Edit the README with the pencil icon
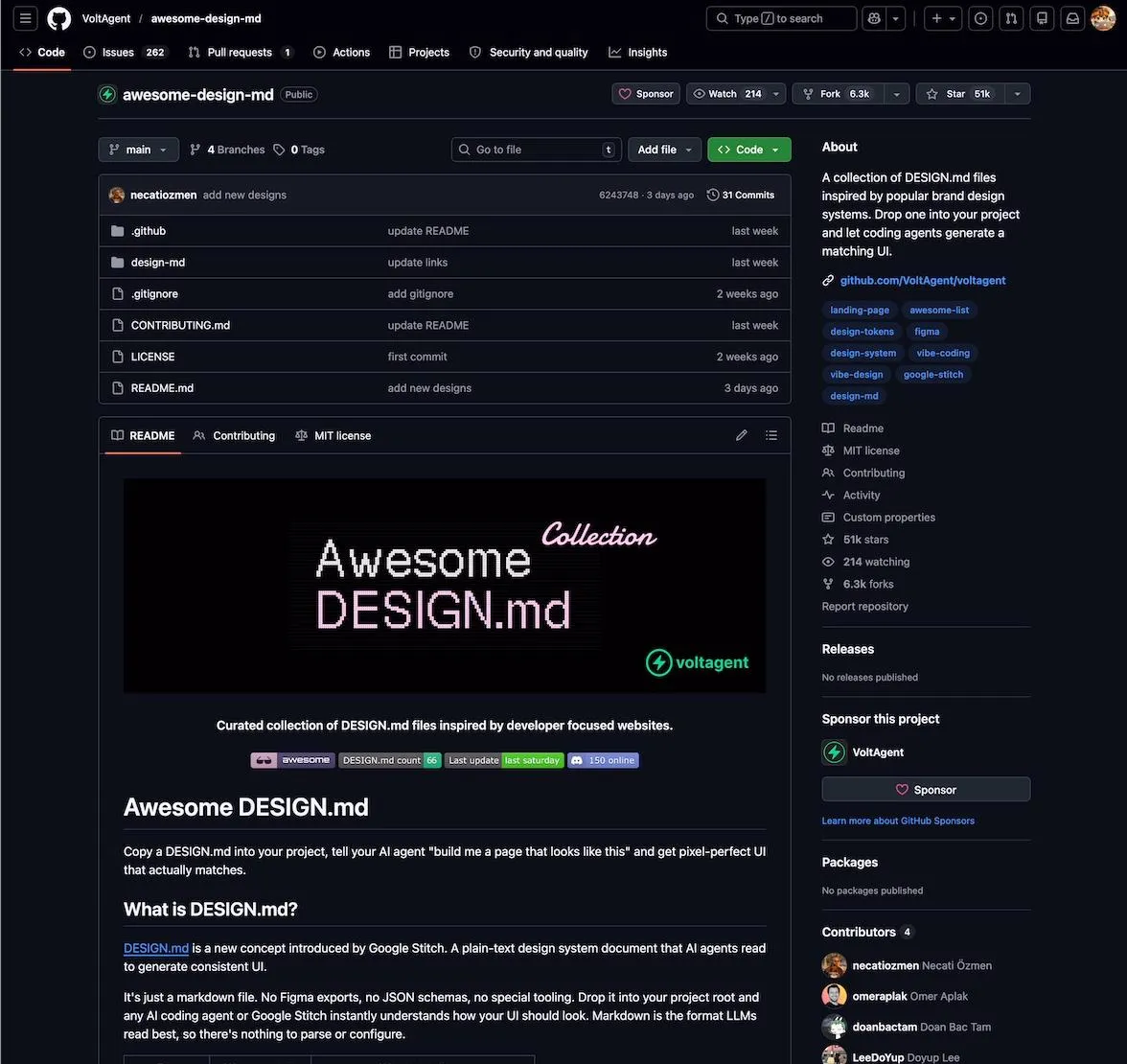Viewport: 1127px width, 1064px height. [741, 434]
